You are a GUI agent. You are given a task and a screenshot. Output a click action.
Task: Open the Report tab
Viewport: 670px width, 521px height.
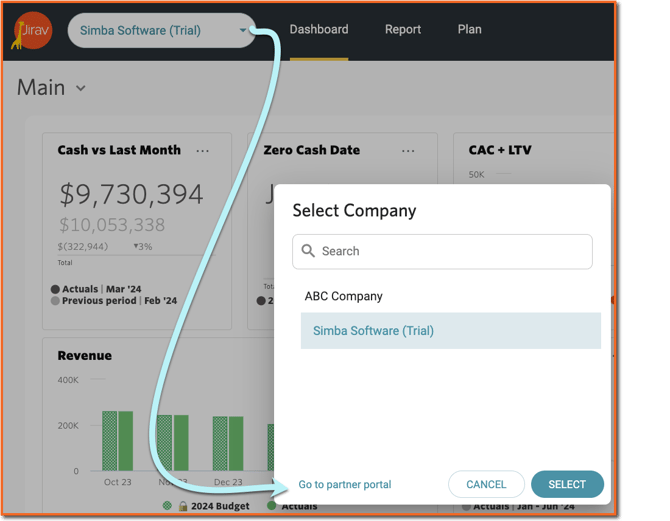pyautogui.click(x=403, y=30)
